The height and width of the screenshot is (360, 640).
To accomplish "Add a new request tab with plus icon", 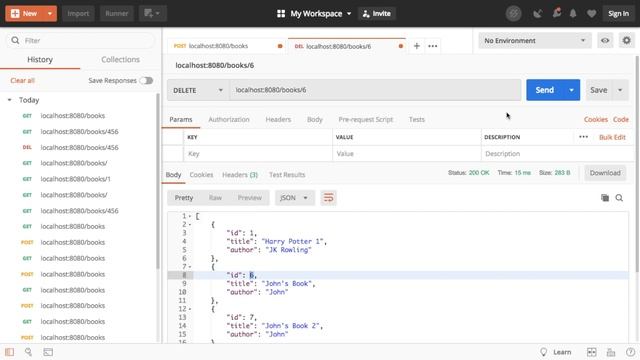I will pyautogui.click(x=417, y=46).
